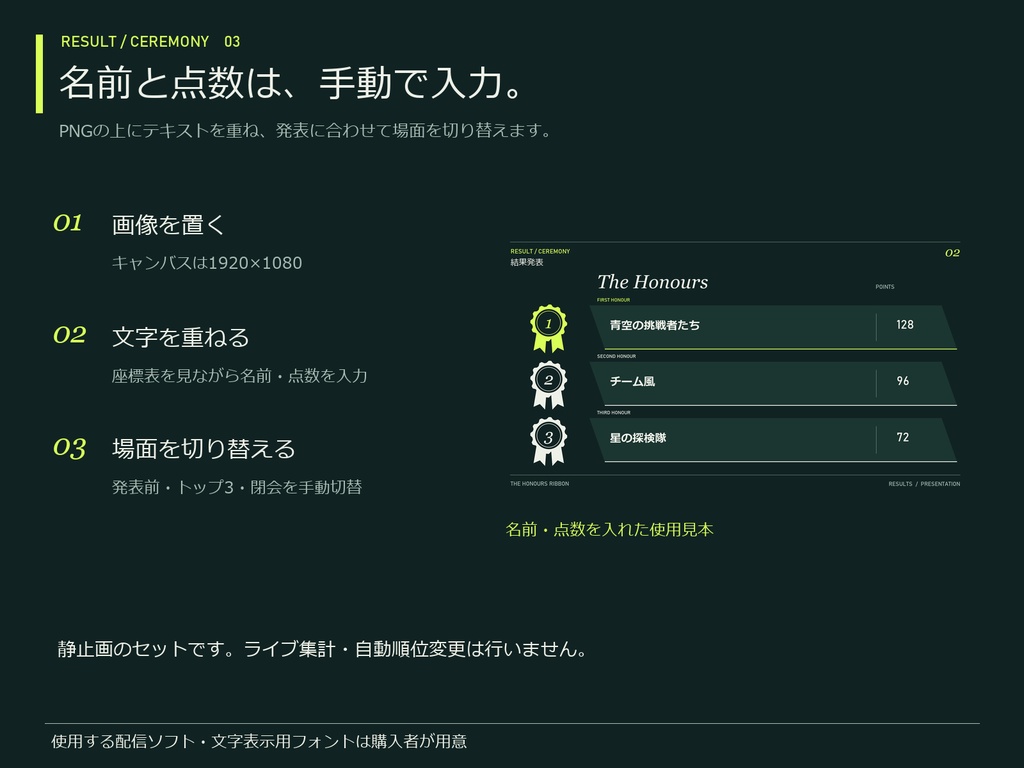Click the footer note 使用する配信ソフト・文字表示用フォントは購入者が用意

[x=259, y=741]
